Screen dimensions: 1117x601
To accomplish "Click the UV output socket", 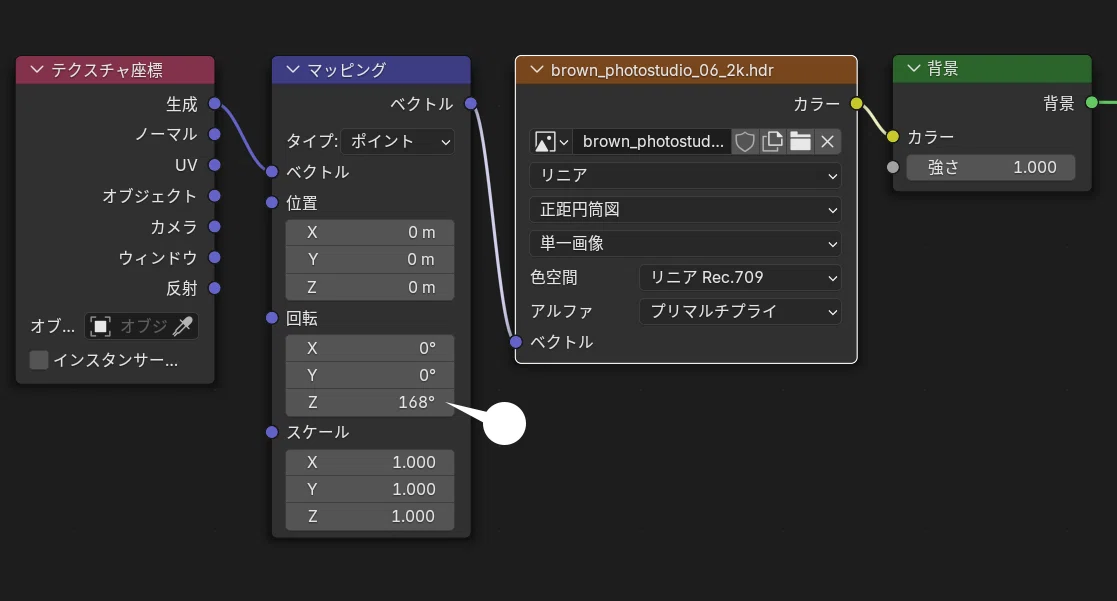I will [x=214, y=165].
